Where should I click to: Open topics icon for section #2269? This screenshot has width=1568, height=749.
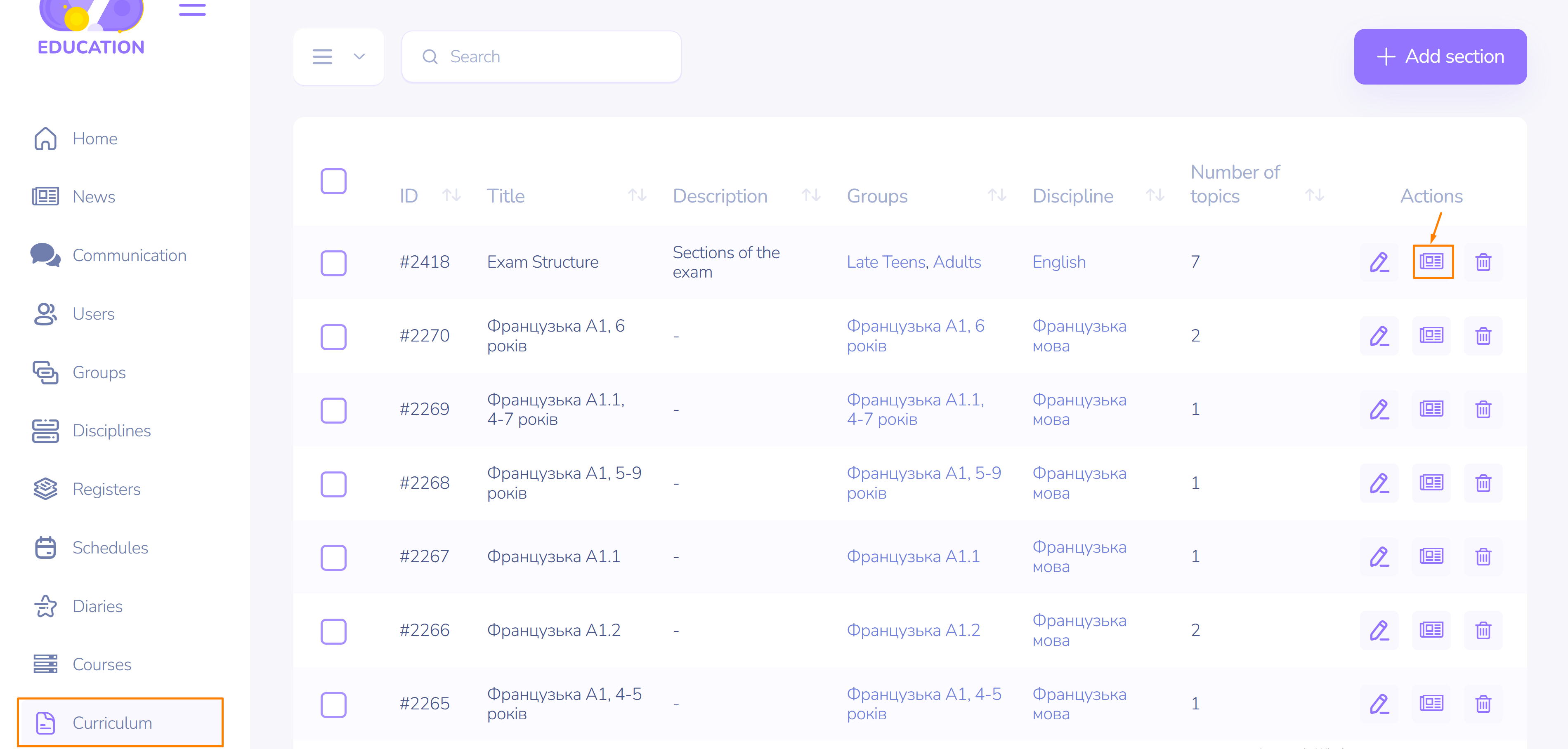(1432, 409)
